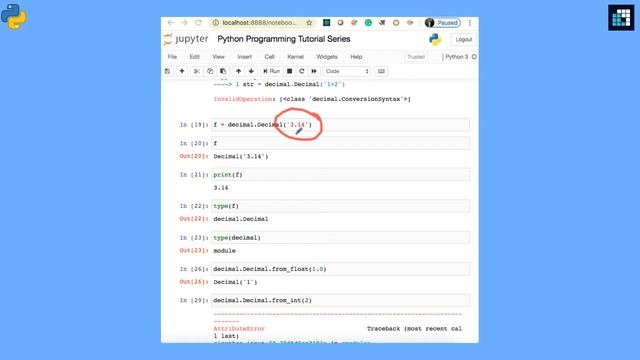Viewport: 640px width, 360px height.
Task: Open the command palette keyboard icon
Action: (x=381, y=71)
